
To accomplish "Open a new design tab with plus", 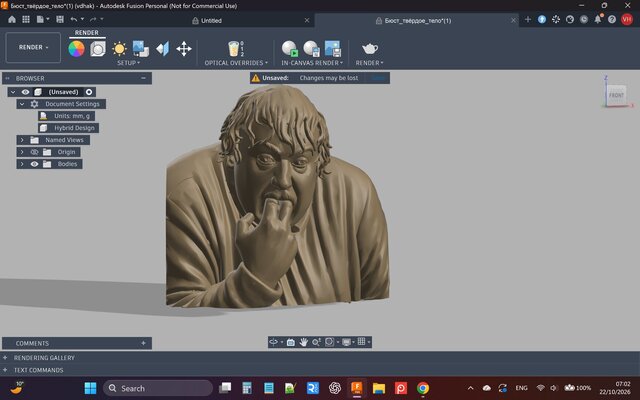I will (x=528, y=19).
